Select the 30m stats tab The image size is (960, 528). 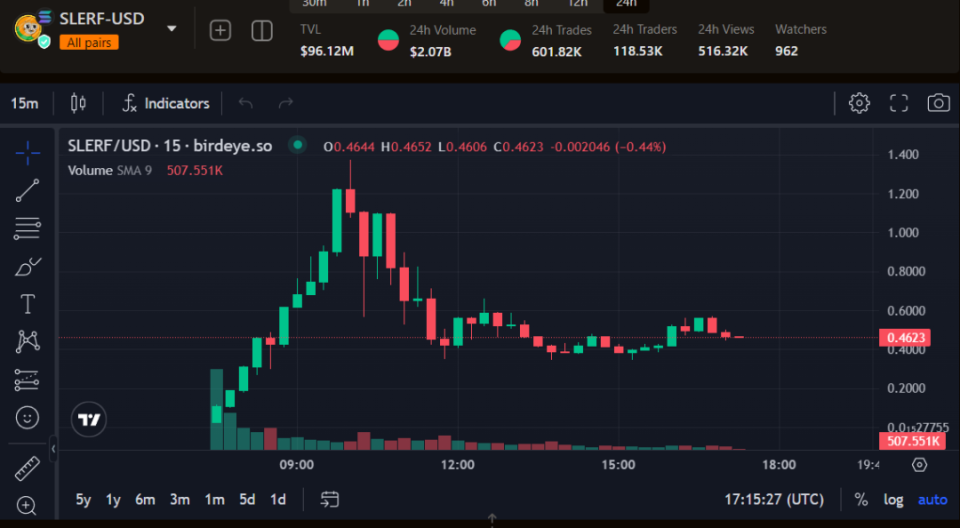(x=314, y=4)
